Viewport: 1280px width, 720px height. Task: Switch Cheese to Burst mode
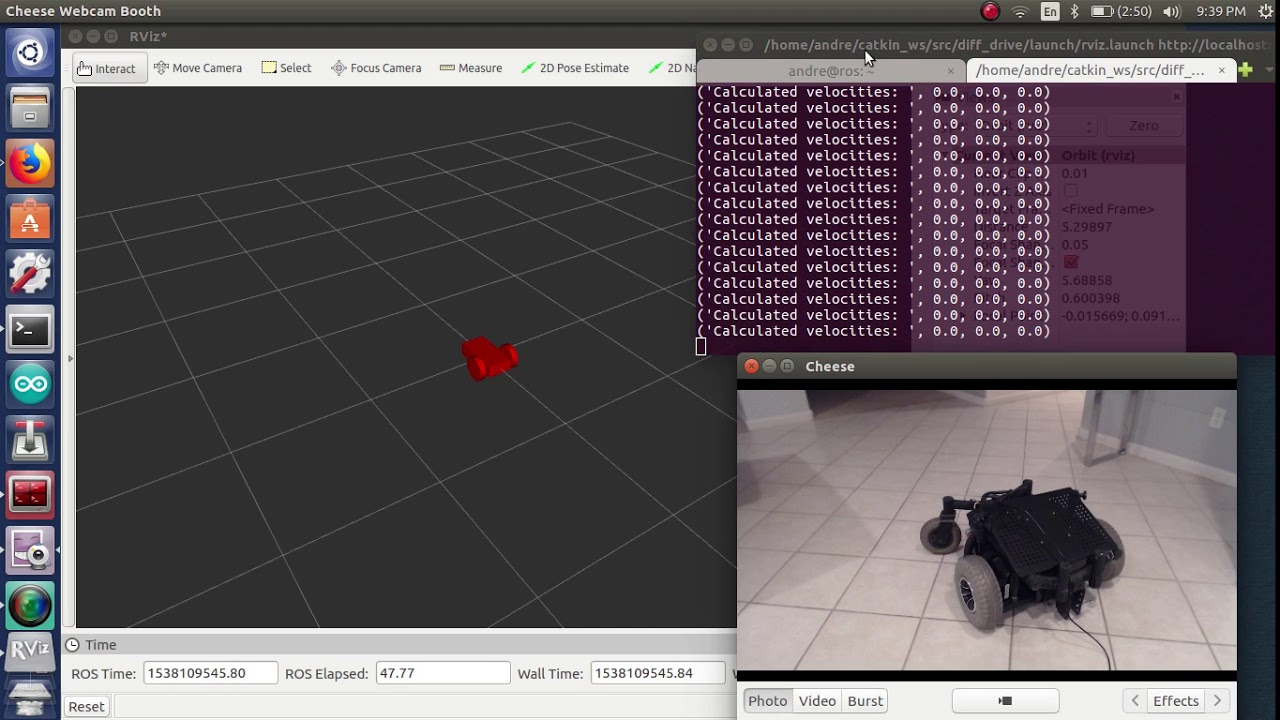pos(865,701)
